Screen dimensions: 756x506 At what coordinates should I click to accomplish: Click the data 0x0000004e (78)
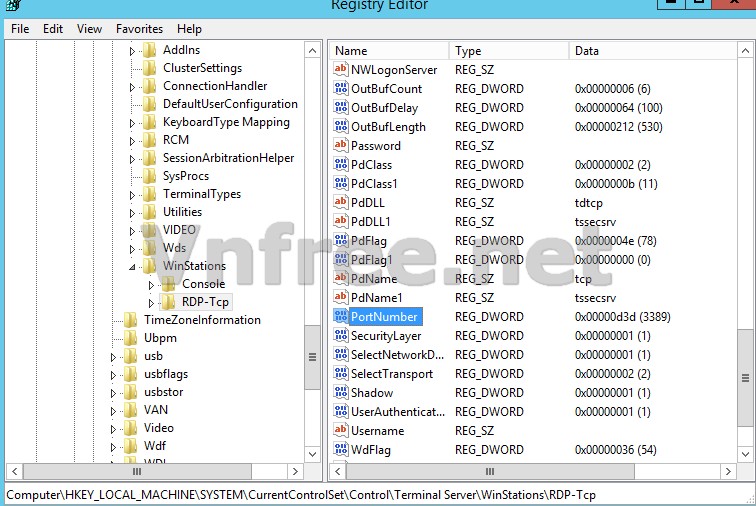tap(615, 241)
